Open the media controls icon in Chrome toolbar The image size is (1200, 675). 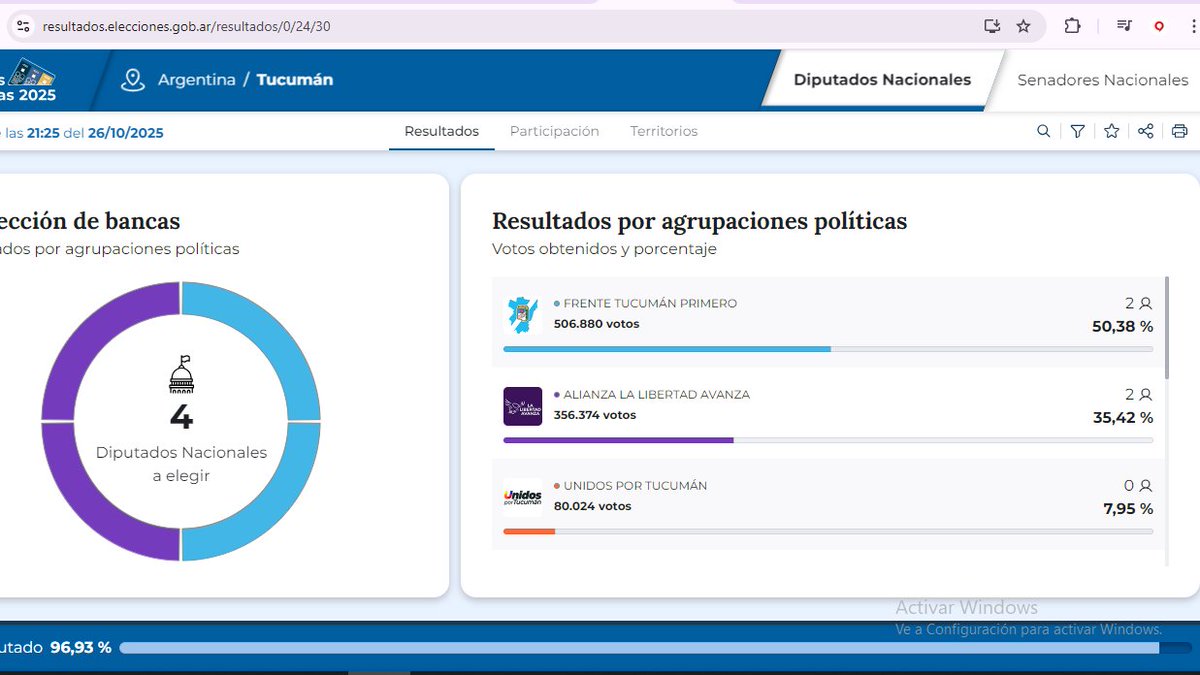(1125, 26)
